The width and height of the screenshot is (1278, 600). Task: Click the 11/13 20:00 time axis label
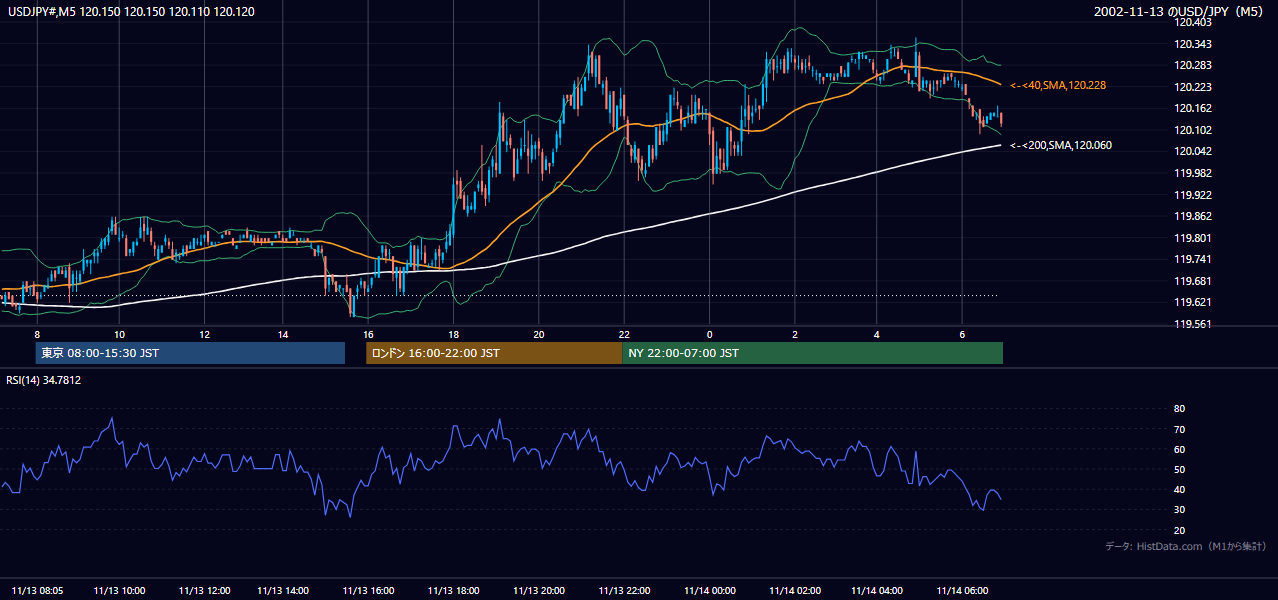[539, 590]
